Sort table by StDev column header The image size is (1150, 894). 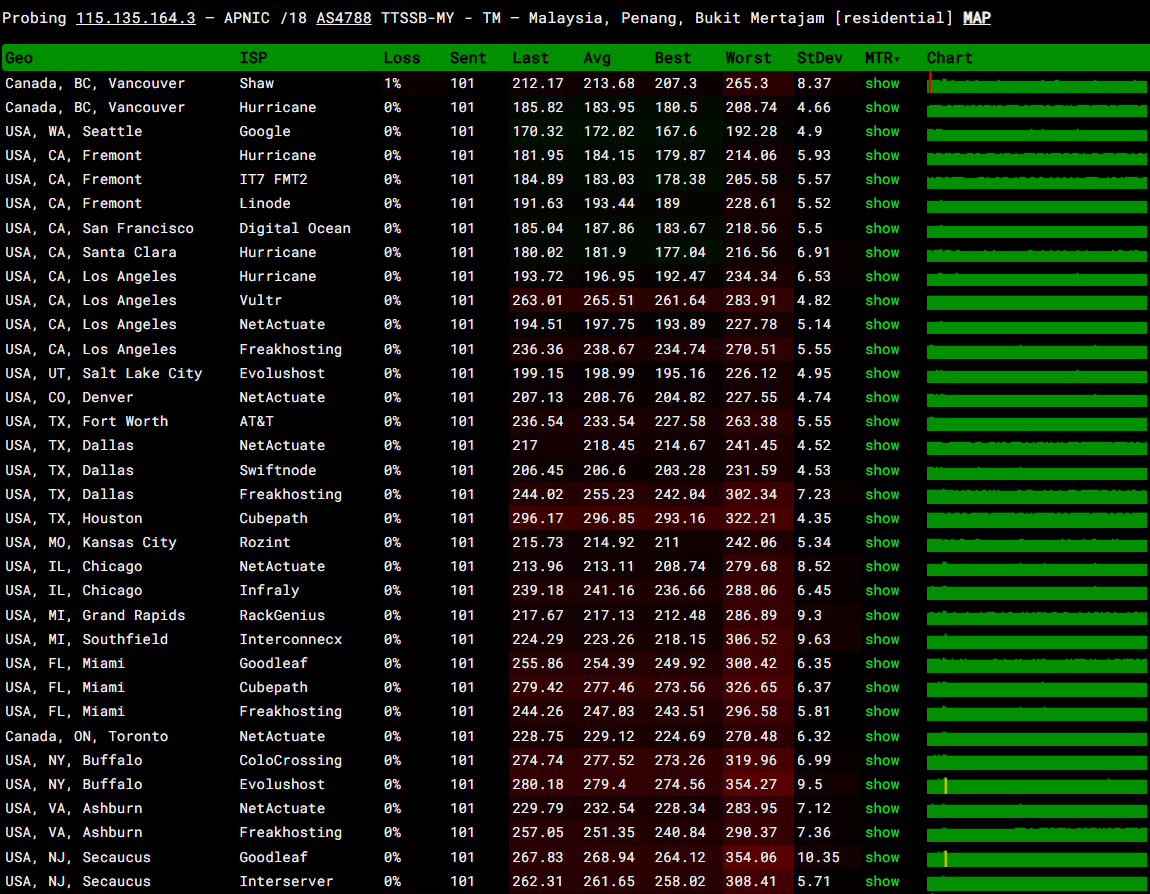(819, 58)
